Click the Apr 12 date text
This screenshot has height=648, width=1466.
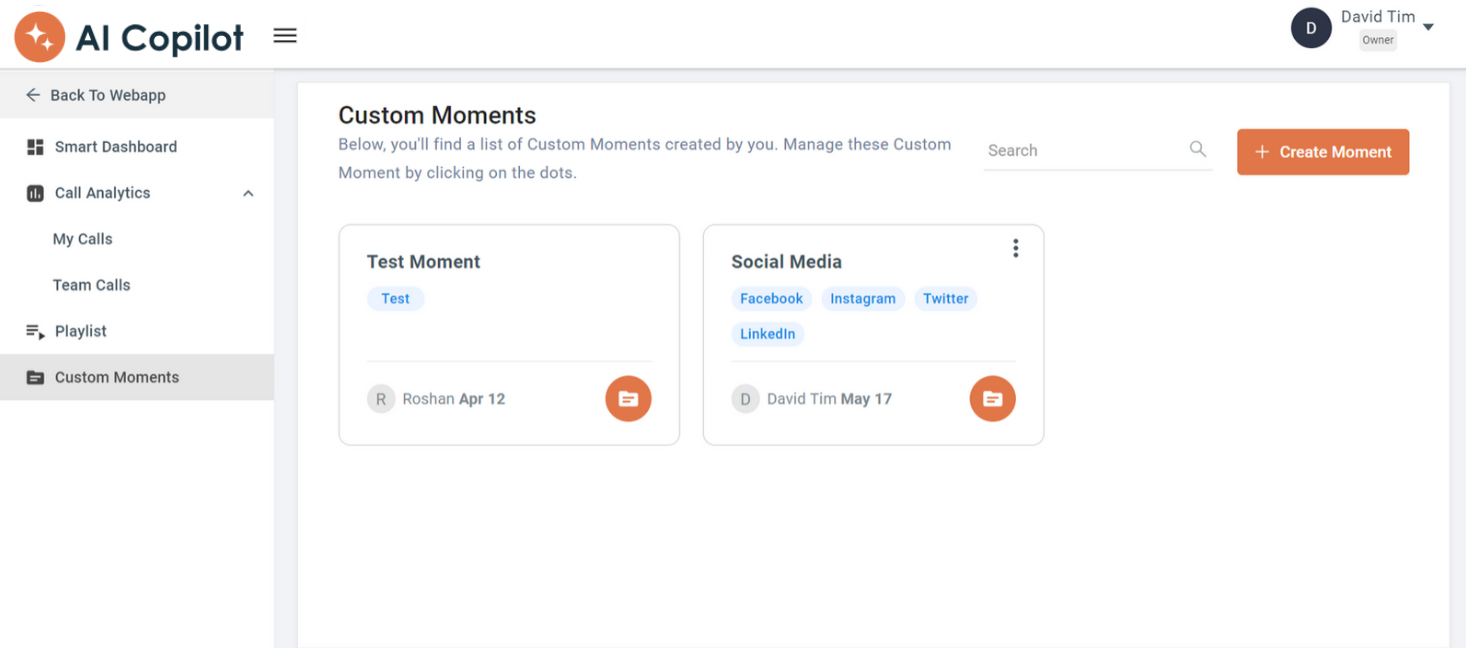click(482, 399)
